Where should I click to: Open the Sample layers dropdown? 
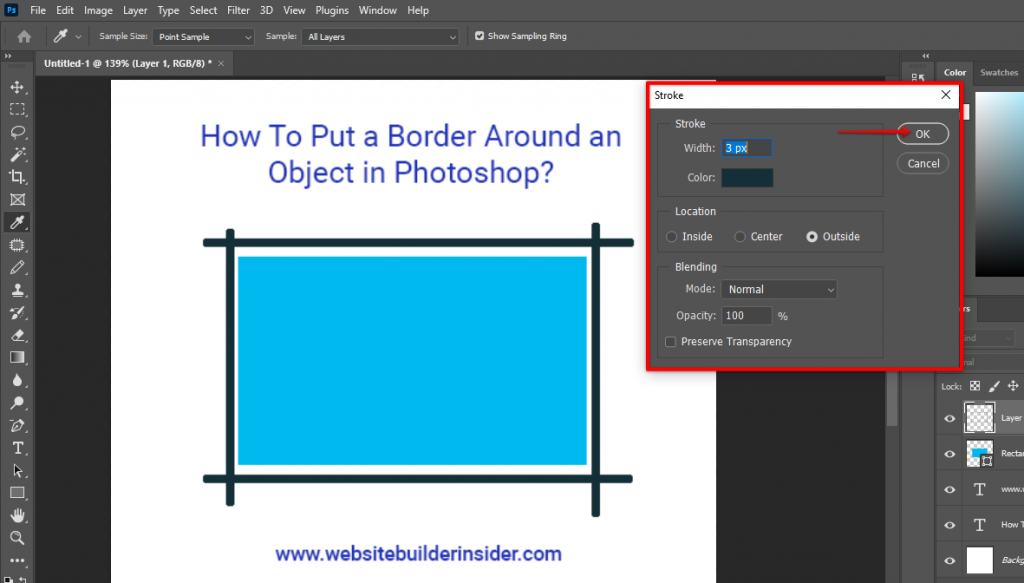tap(380, 36)
